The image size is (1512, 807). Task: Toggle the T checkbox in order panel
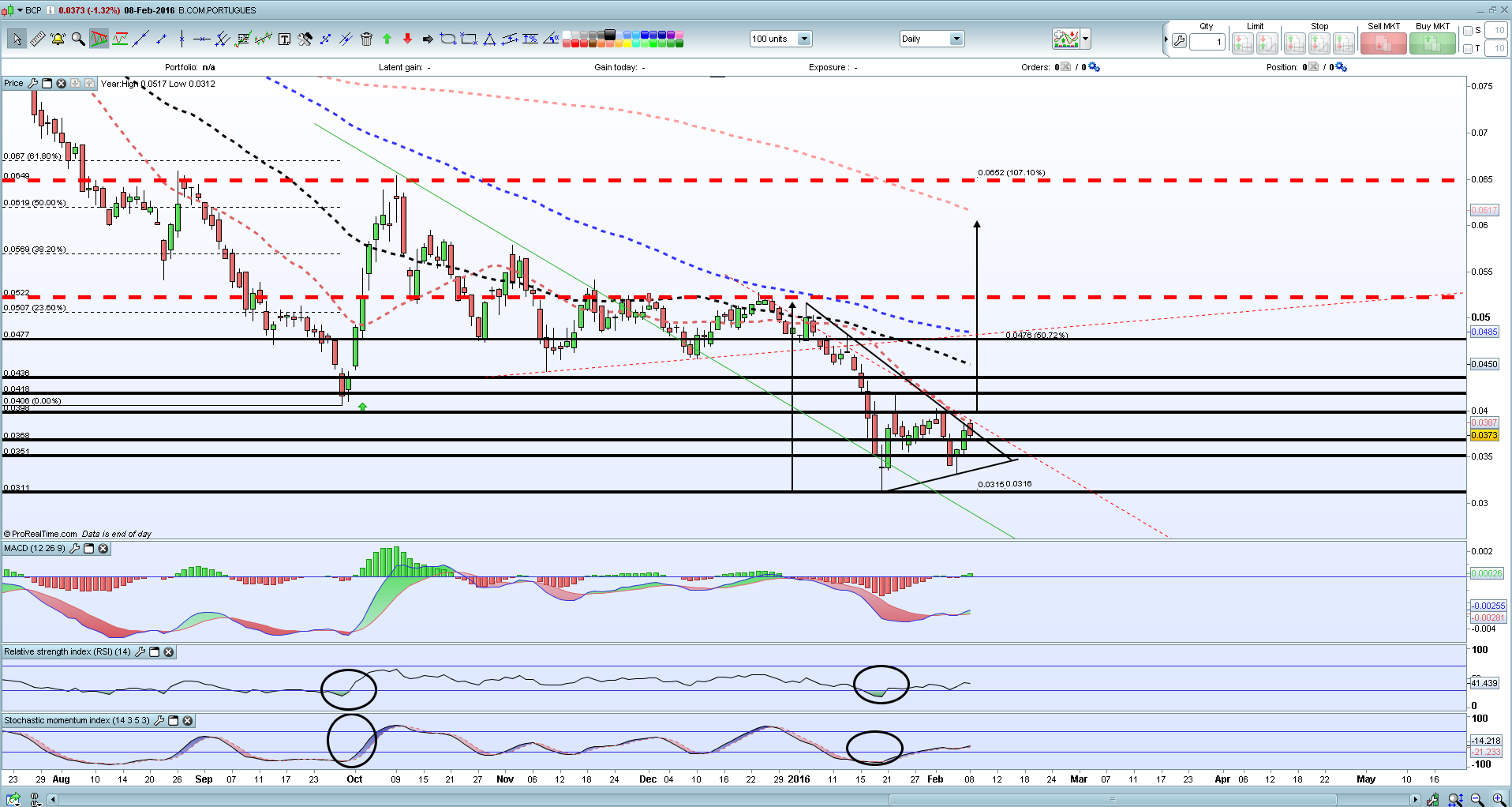(x=1468, y=49)
